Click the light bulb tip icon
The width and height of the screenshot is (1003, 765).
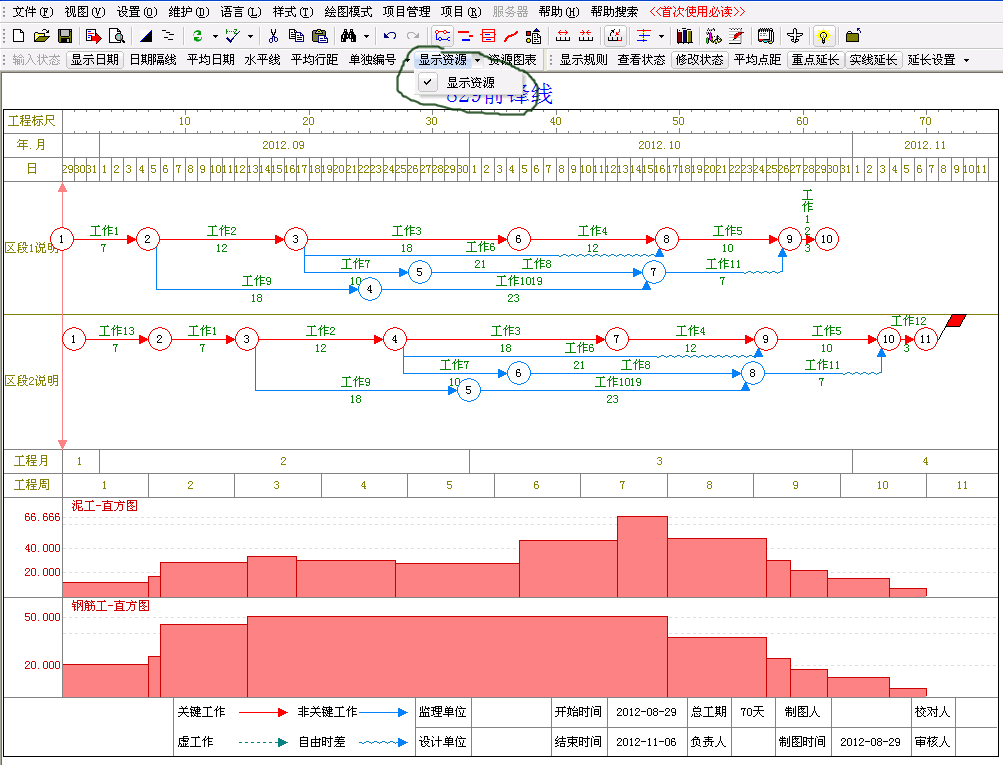pos(823,36)
